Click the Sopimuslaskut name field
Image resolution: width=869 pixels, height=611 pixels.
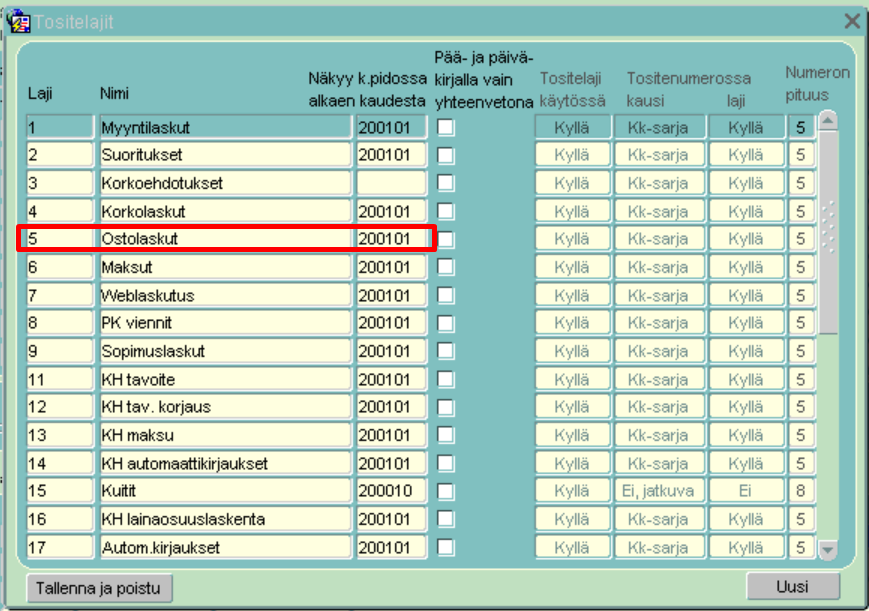[x=226, y=351]
